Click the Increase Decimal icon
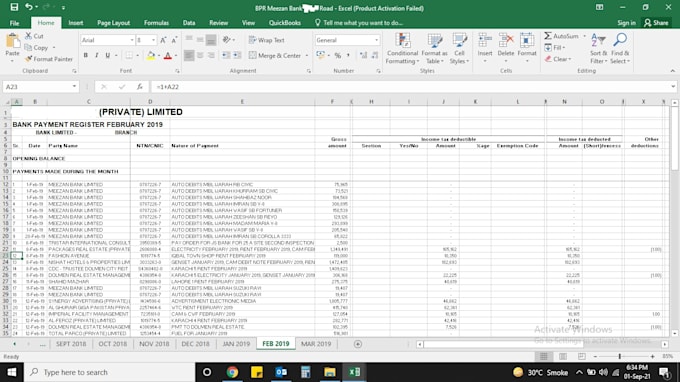680x382 pixels. point(363,56)
